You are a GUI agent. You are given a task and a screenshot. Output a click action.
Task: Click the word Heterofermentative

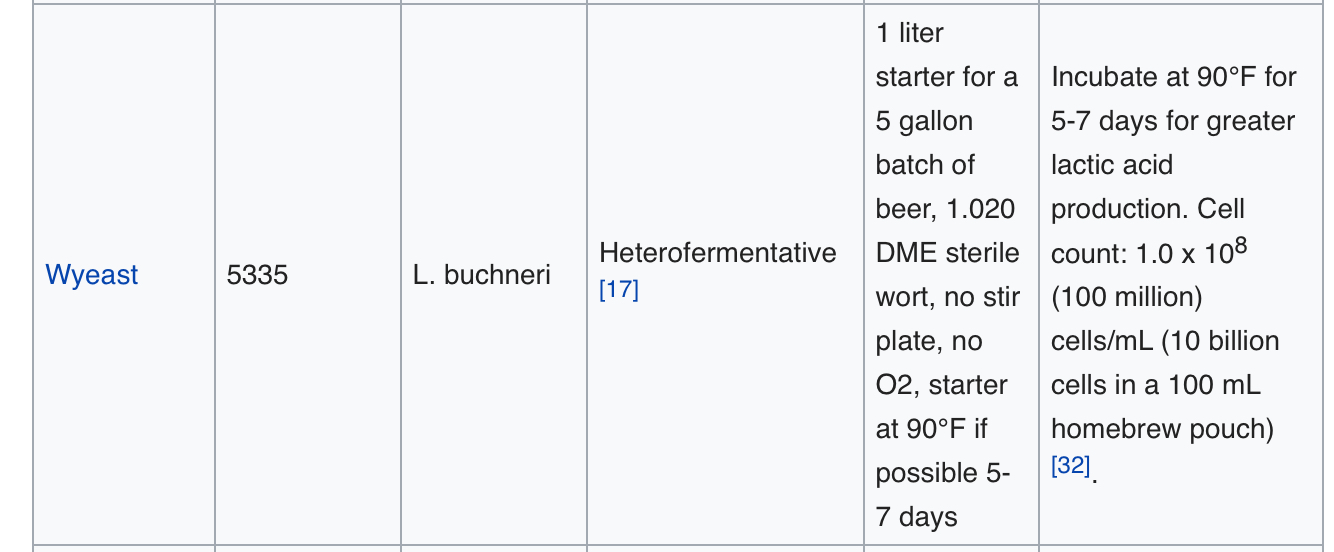point(717,253)
